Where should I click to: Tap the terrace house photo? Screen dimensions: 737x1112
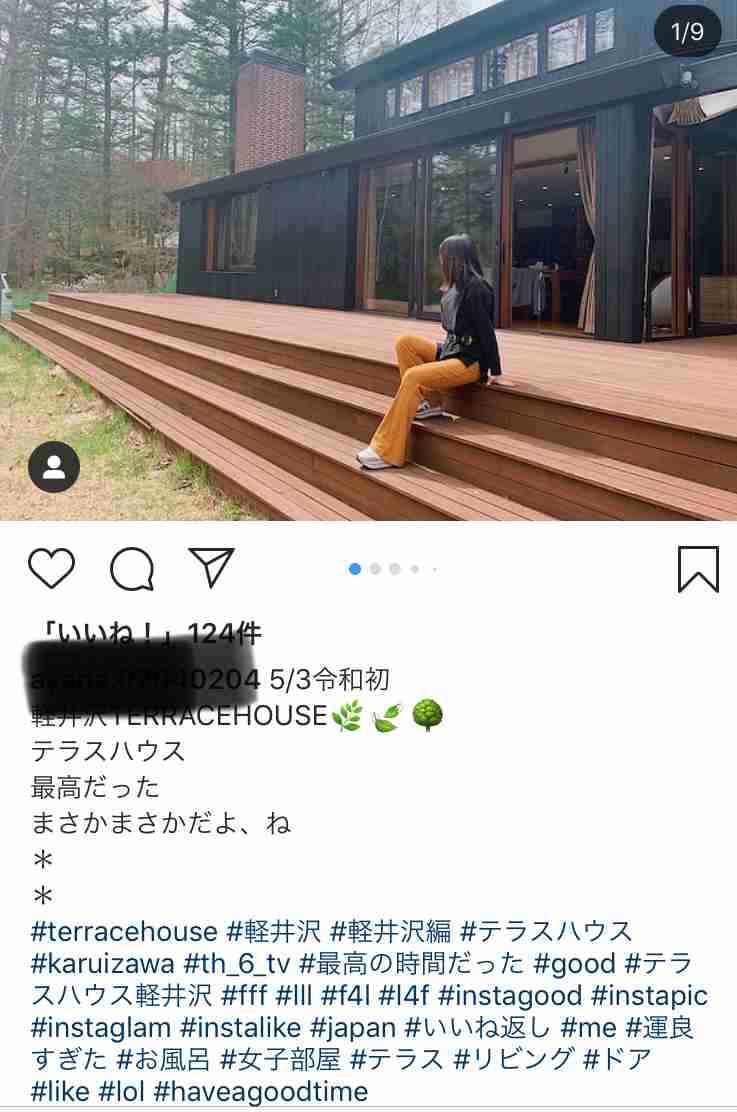(368, 260)
